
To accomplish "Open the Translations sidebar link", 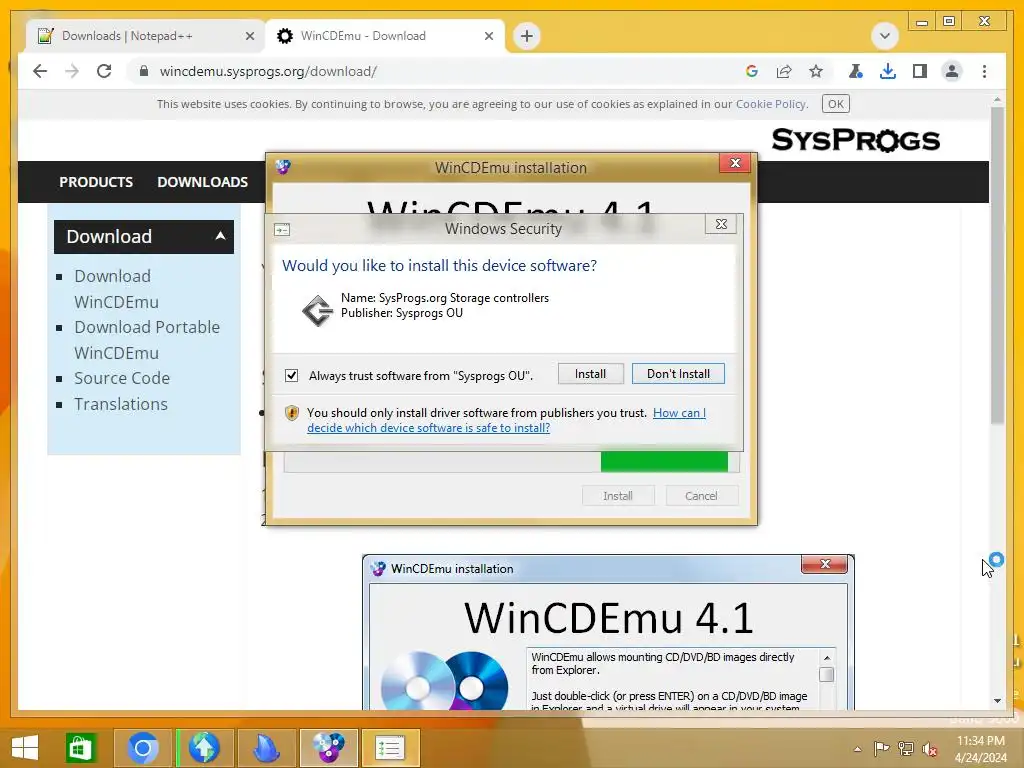I will 121,404.
